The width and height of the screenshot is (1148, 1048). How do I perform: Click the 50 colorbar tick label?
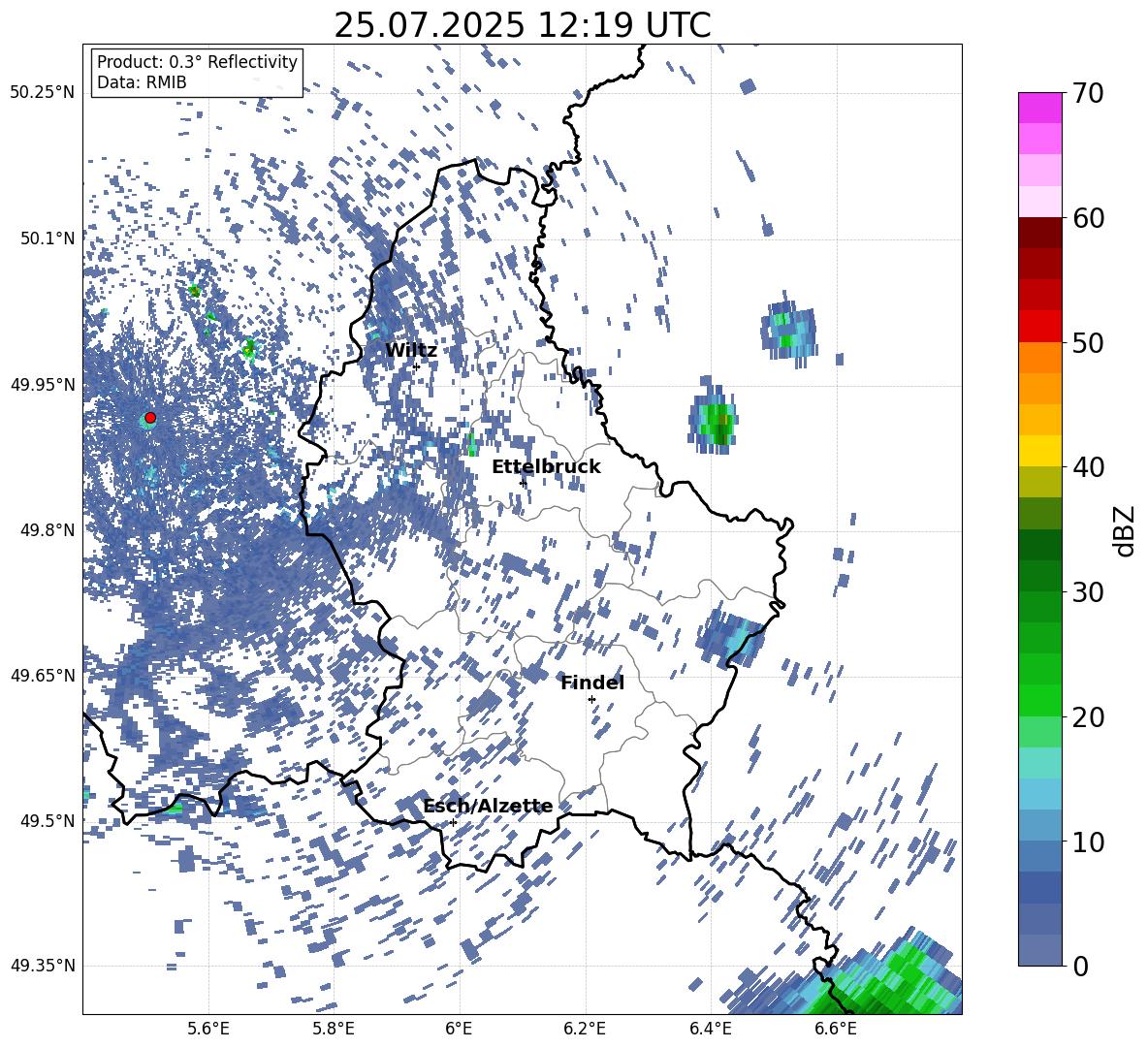[1089, 342]
